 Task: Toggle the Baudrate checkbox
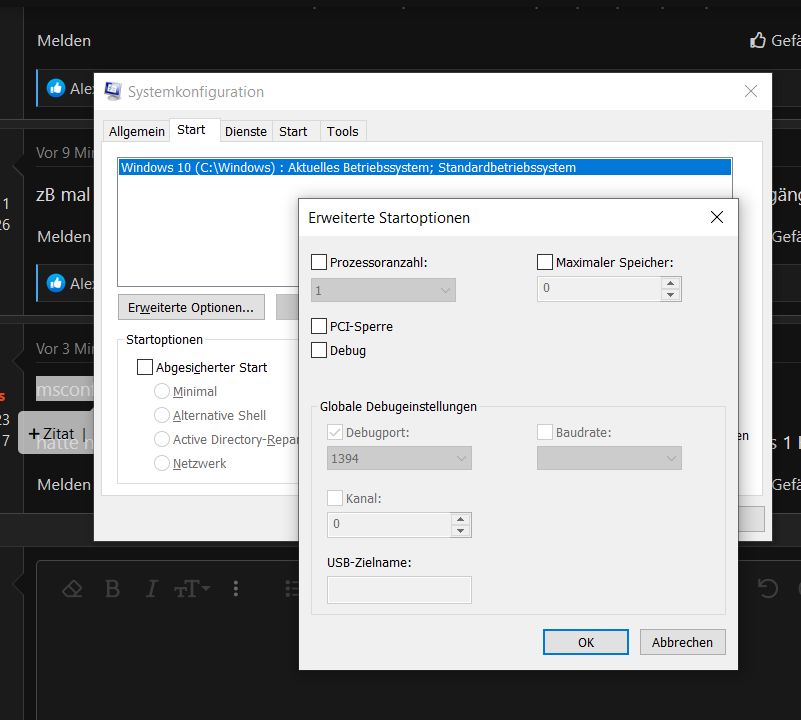pyautogui.click(x=545, y=432)
